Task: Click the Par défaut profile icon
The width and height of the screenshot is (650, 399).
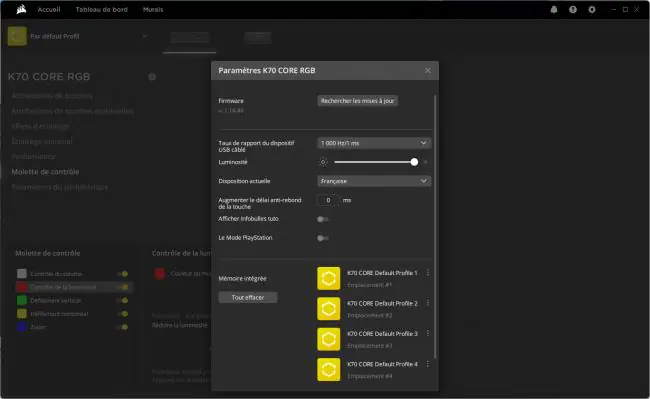Action: [17, 36]
